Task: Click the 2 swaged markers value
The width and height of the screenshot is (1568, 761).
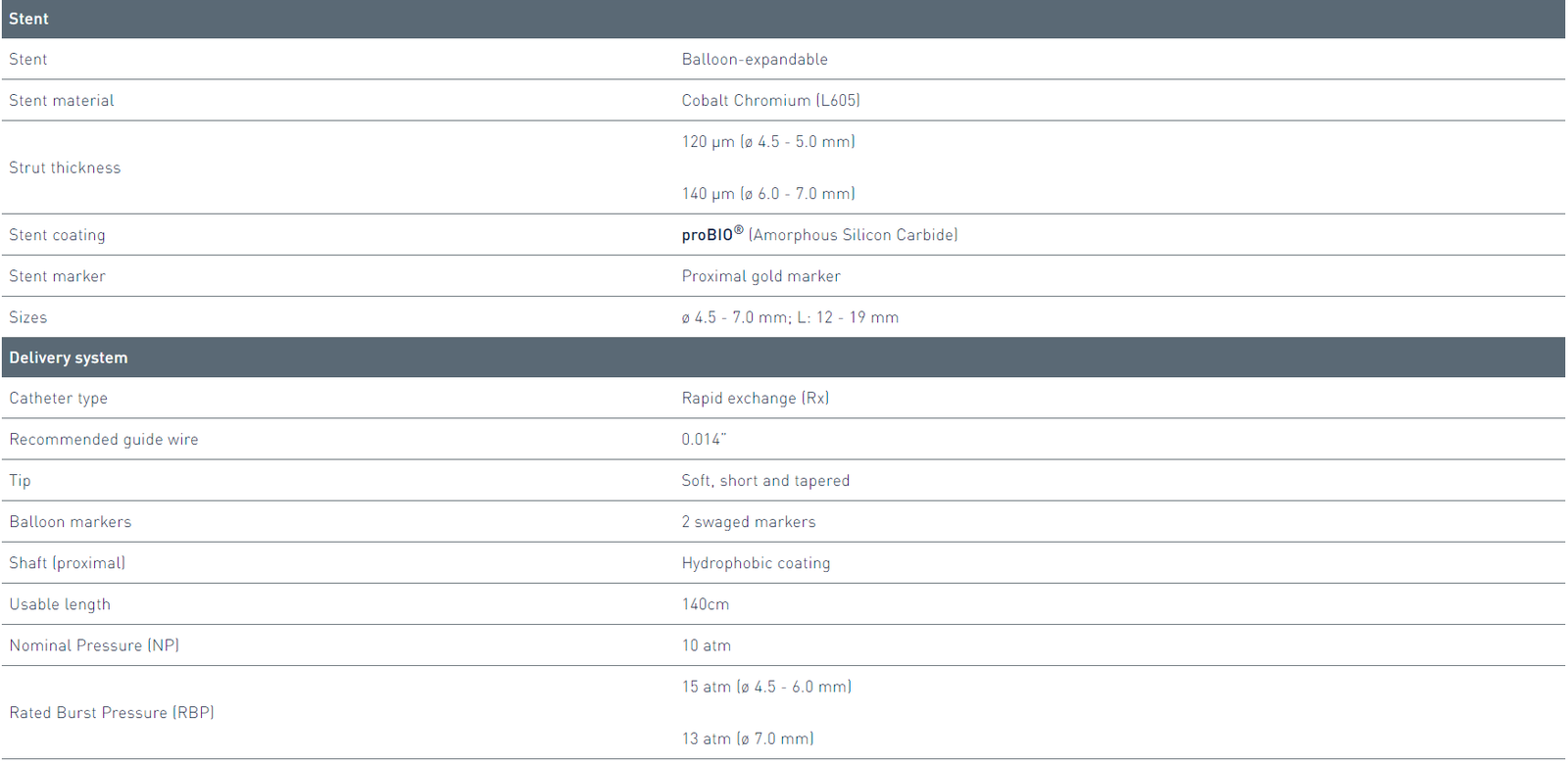Action: (749, 522)
